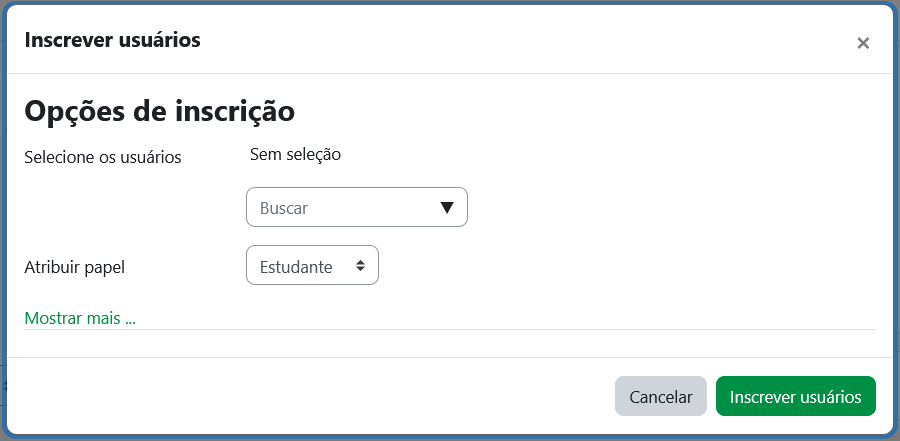Click the gray Cancelar label
Image resolution: width=900 pixels, height=441 pixels.
click(660, 396)
